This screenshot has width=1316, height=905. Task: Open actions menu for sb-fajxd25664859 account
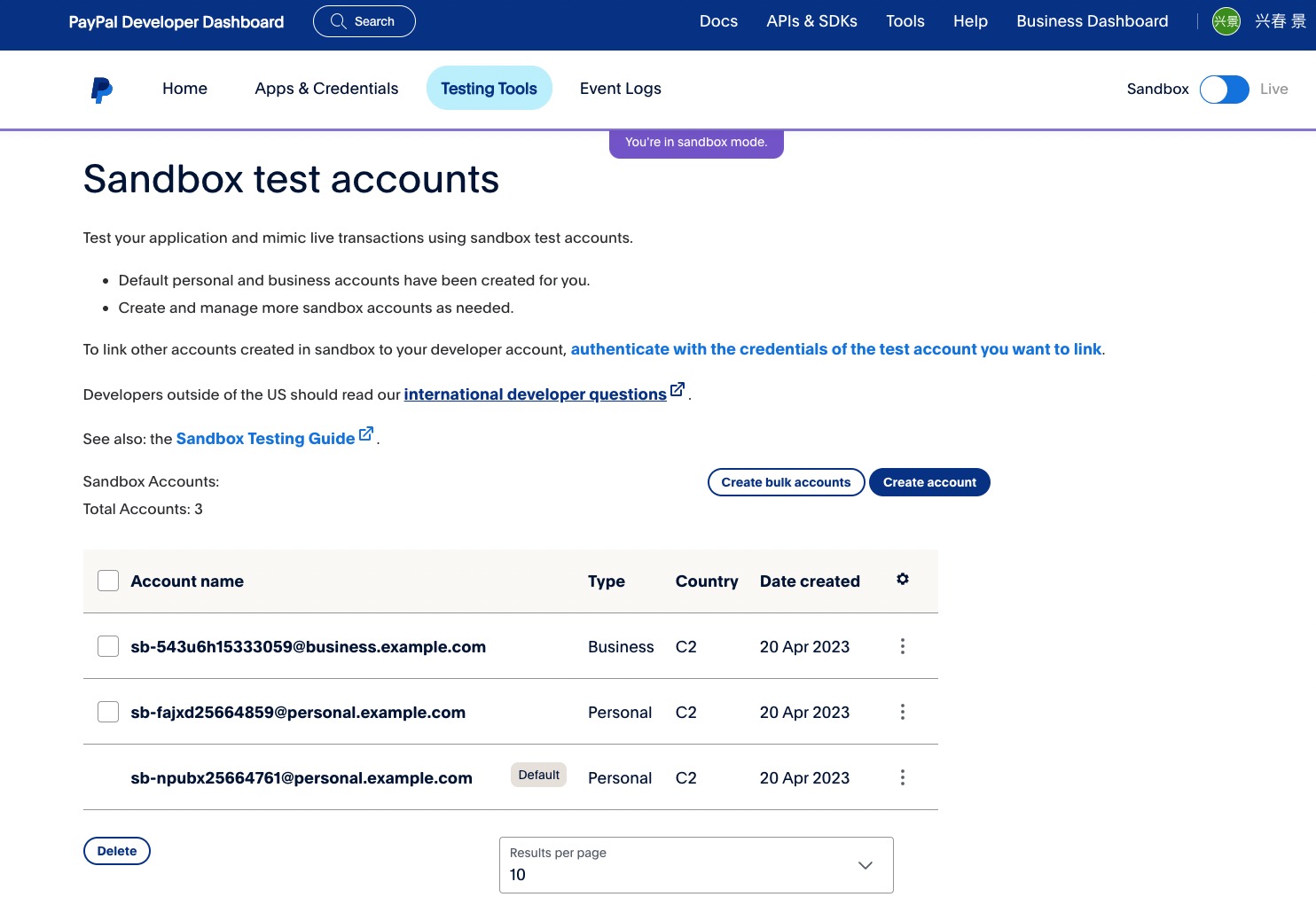click(x=903, y=712)
